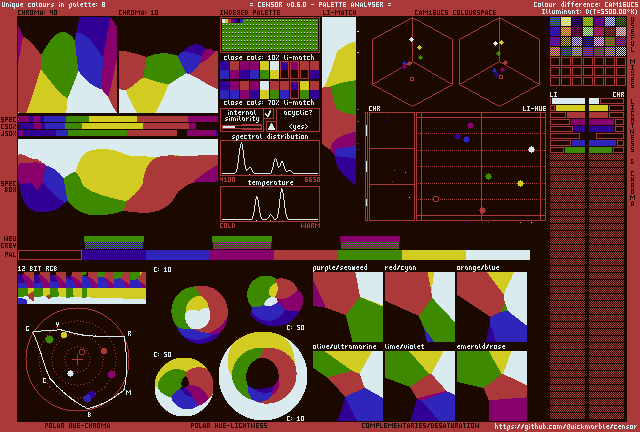
Task: Click the indexed palette green dotted grid
Action: [x=269, y=35]
